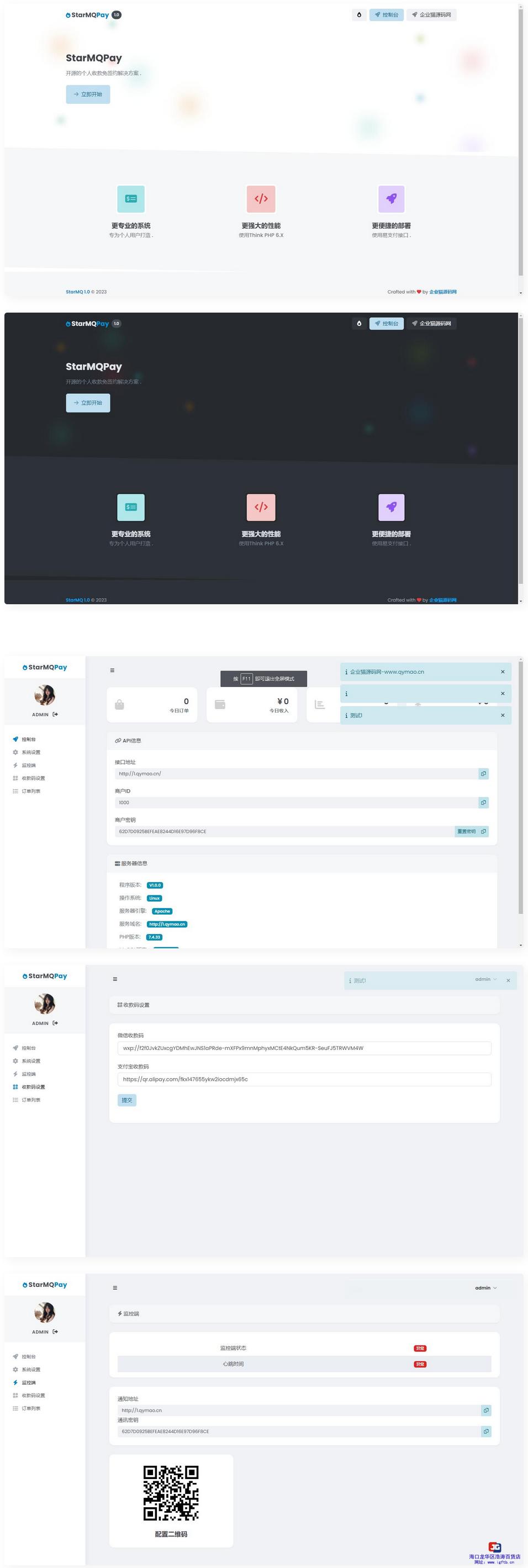Click StarMQPay logo on light landing page header
Viewport: 528px width, 1568px height.
point(87,14)
